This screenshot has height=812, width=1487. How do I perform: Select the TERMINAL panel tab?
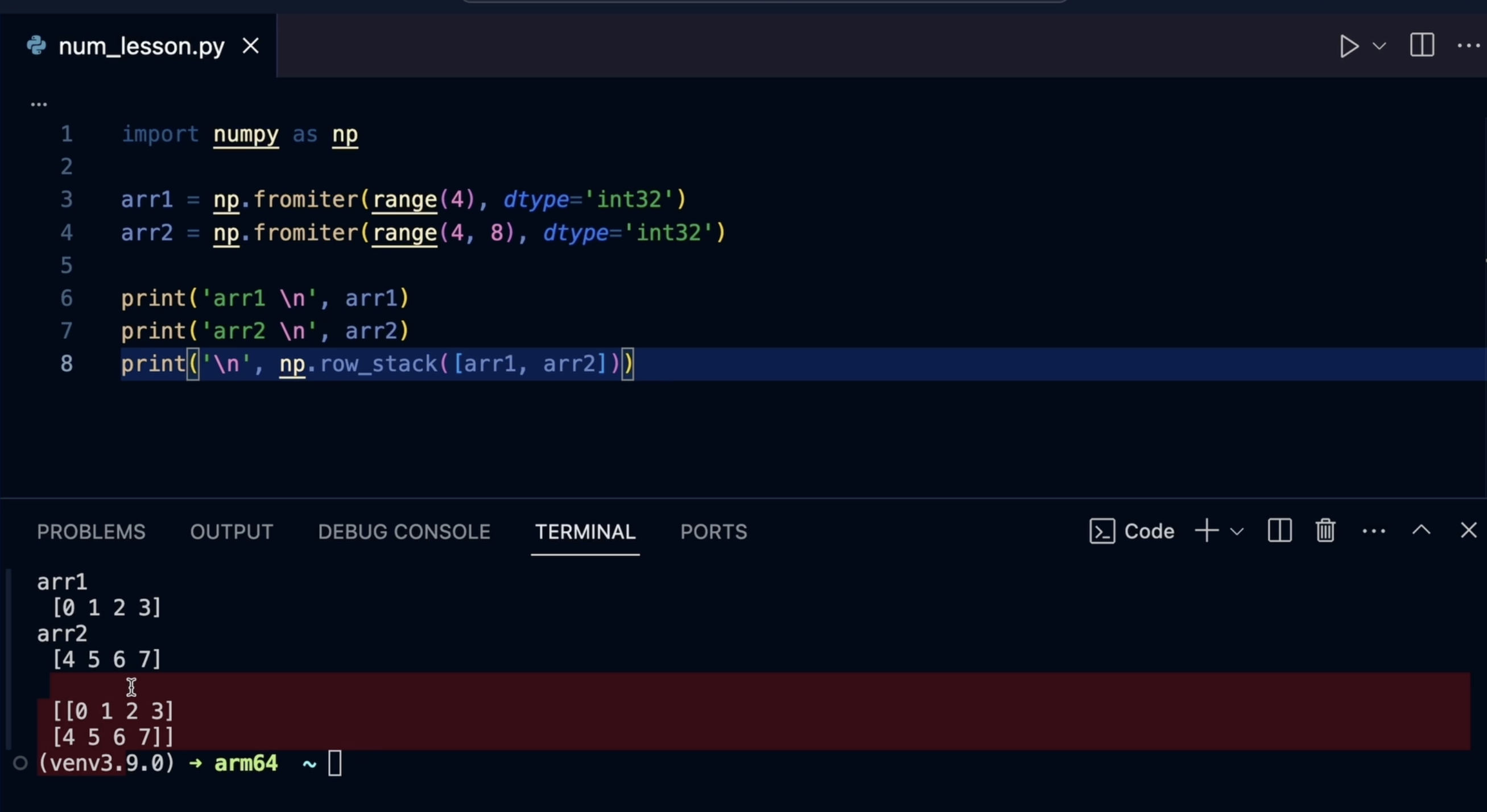tap(585, 532)
